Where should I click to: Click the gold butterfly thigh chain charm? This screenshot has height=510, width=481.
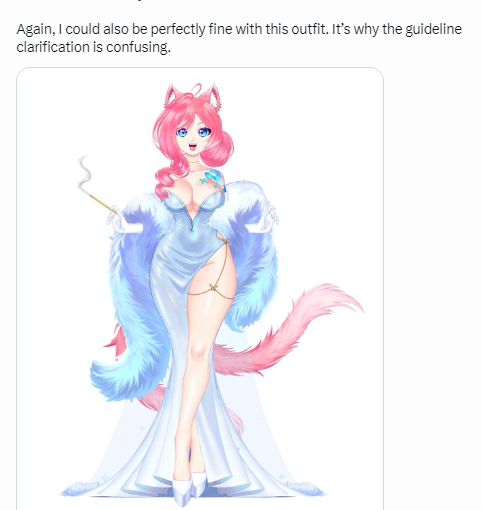(213, 287)
